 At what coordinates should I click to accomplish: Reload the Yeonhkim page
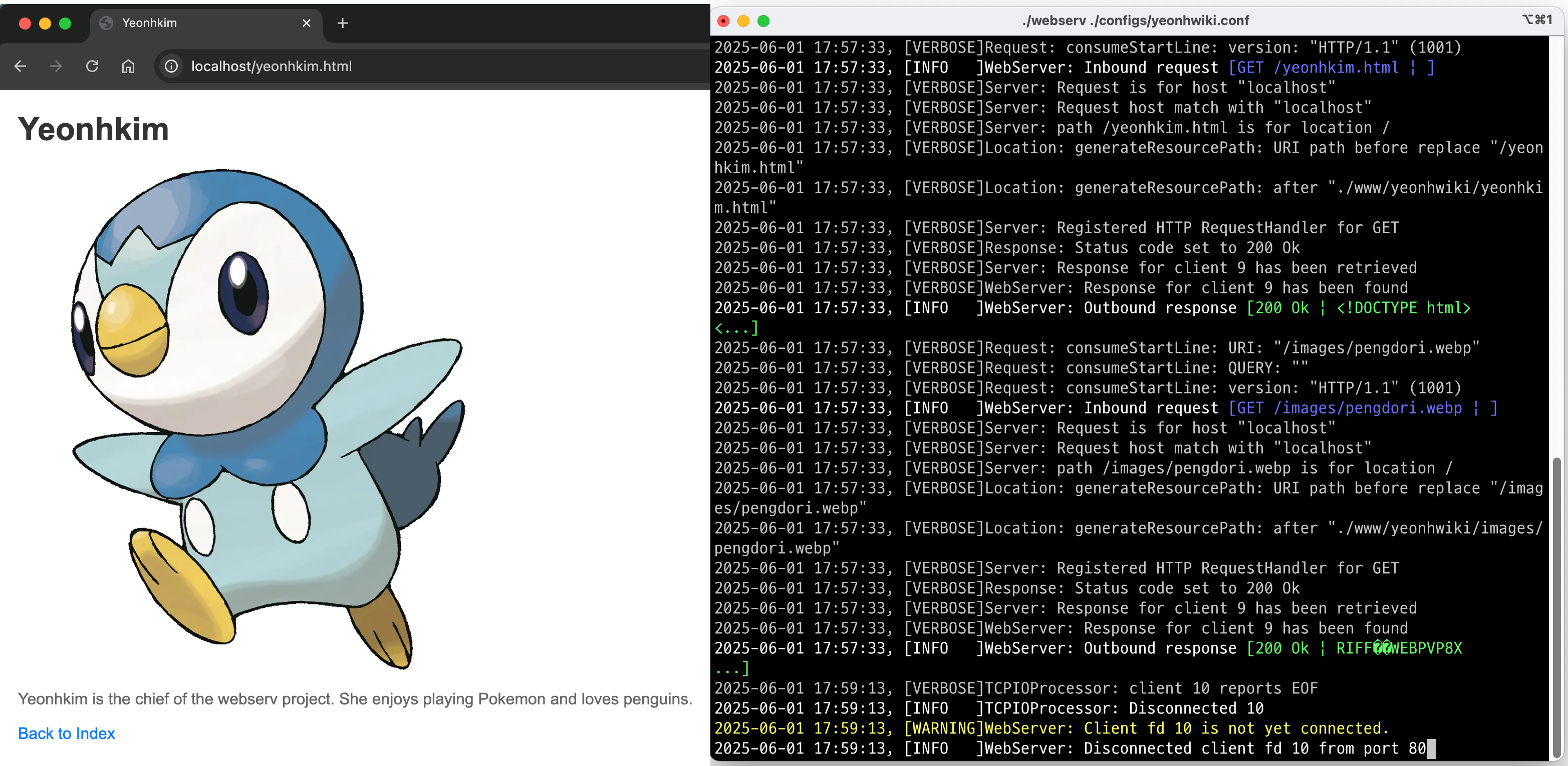click(x=92, y=66)
